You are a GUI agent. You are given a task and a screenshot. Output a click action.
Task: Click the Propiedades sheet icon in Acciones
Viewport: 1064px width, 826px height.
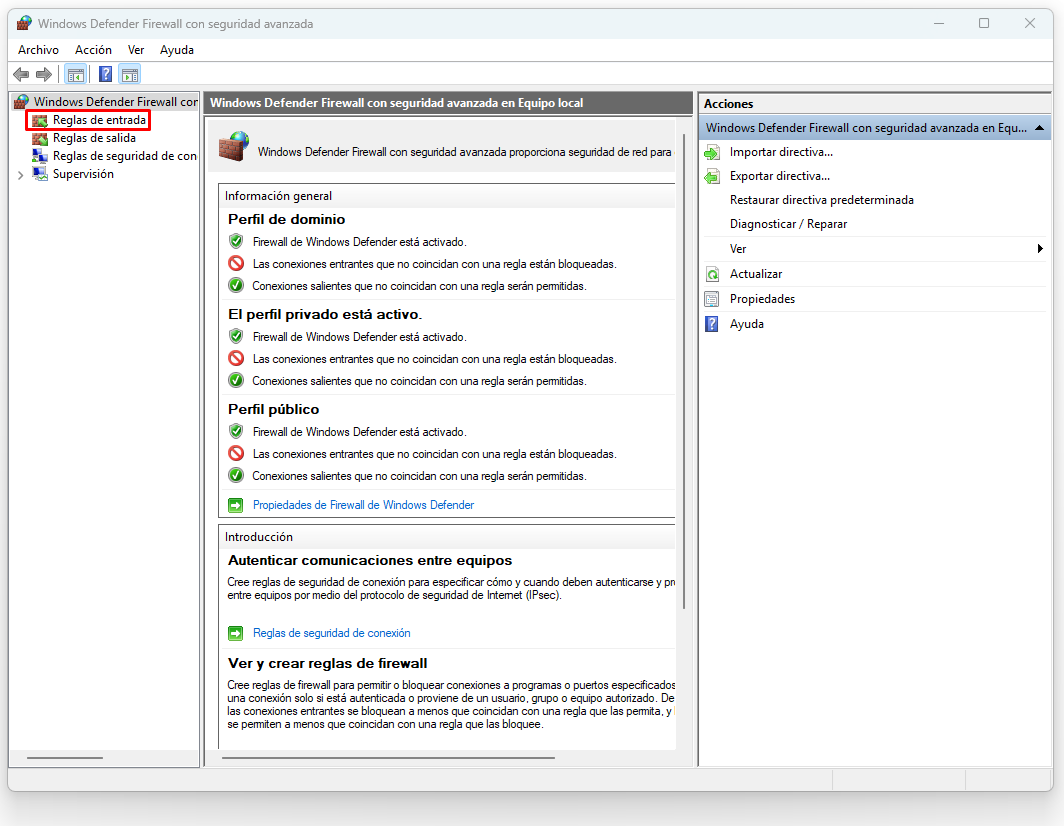point(712,299)
